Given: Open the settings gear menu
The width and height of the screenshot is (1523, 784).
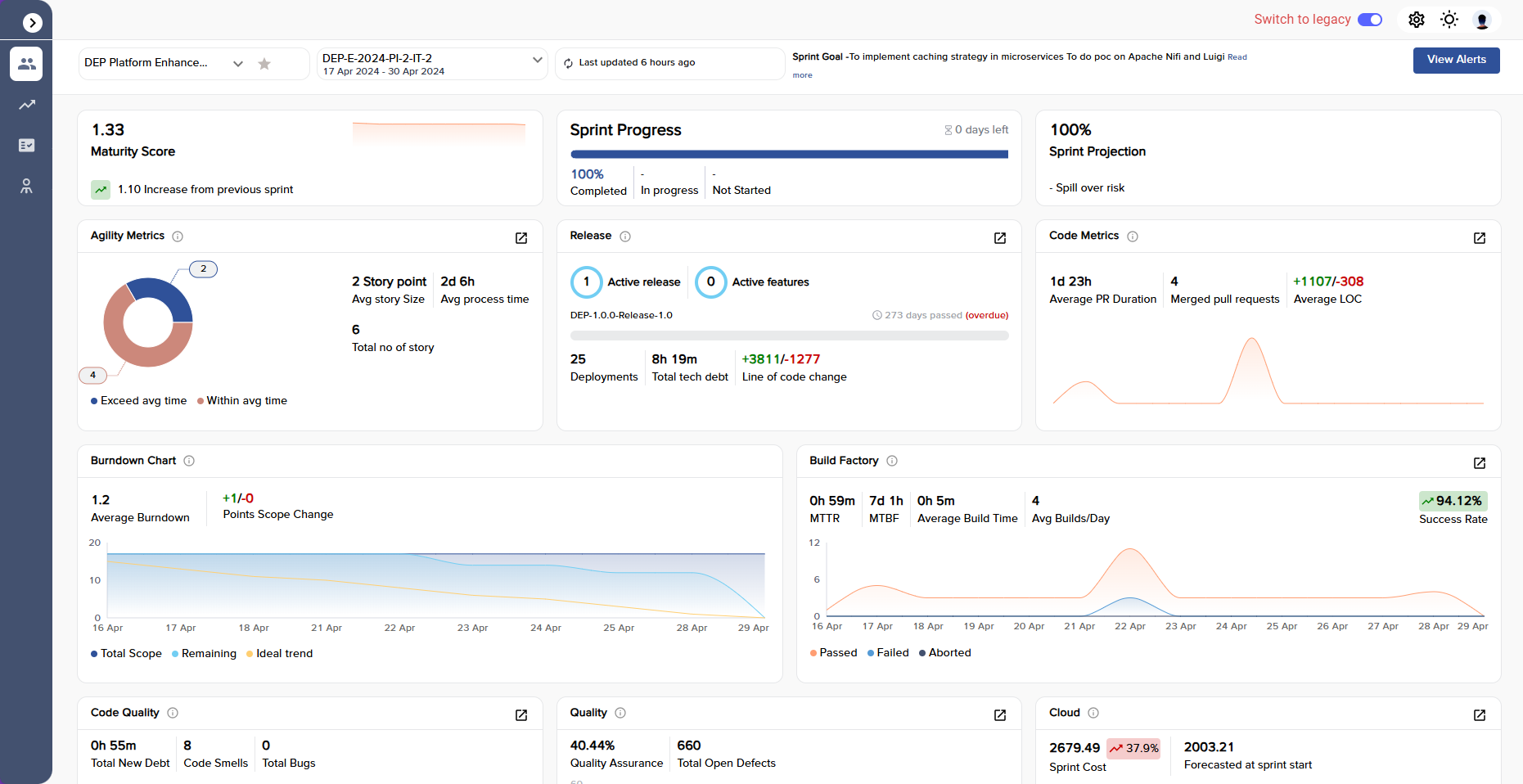Looking at the screenshot, I should point(1417,19).
